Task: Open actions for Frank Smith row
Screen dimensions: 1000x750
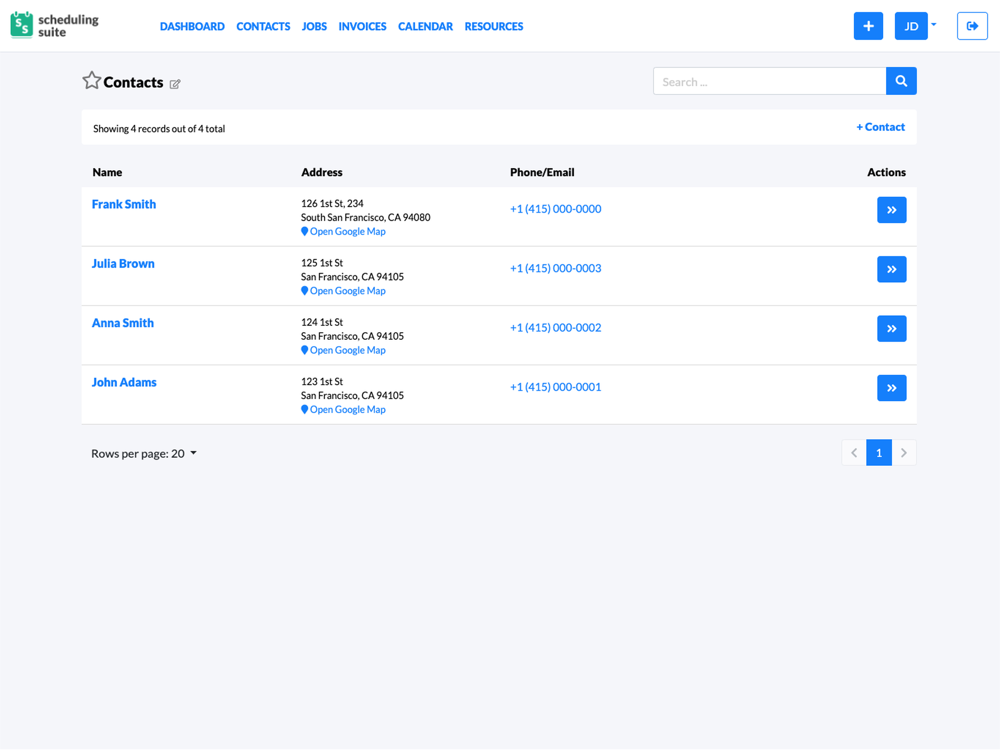Action: [x=892, y=210]
